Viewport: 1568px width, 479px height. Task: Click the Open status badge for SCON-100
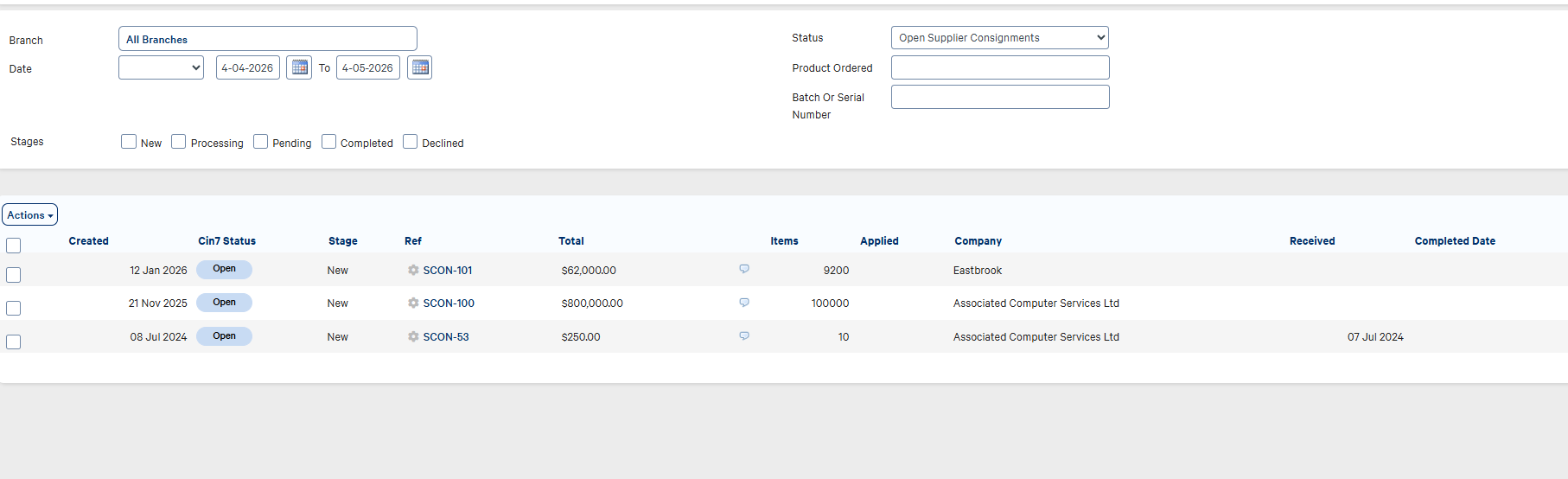(225, 303)
